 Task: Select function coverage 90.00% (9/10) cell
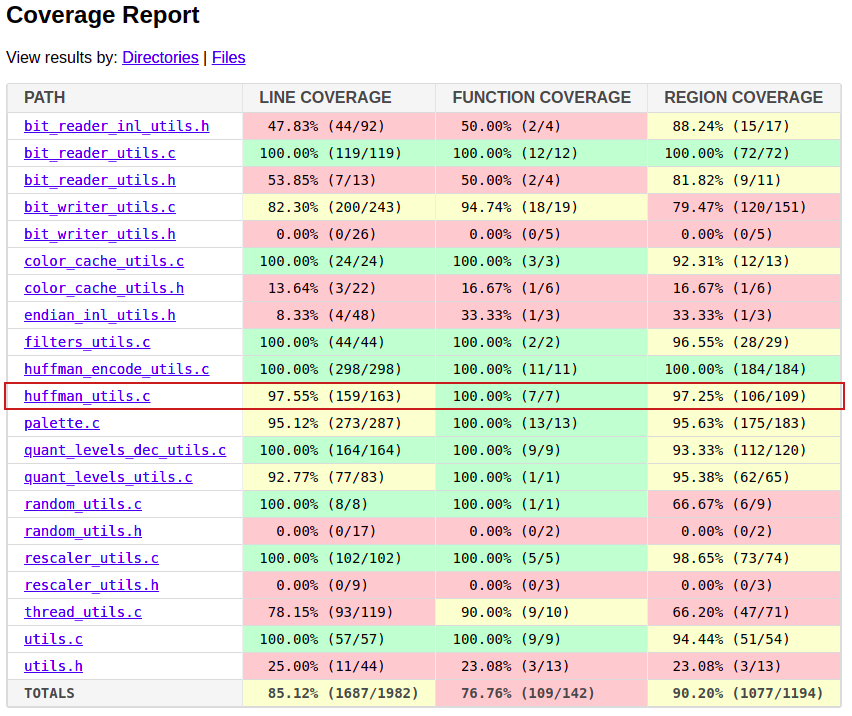(x=541, y=612)
